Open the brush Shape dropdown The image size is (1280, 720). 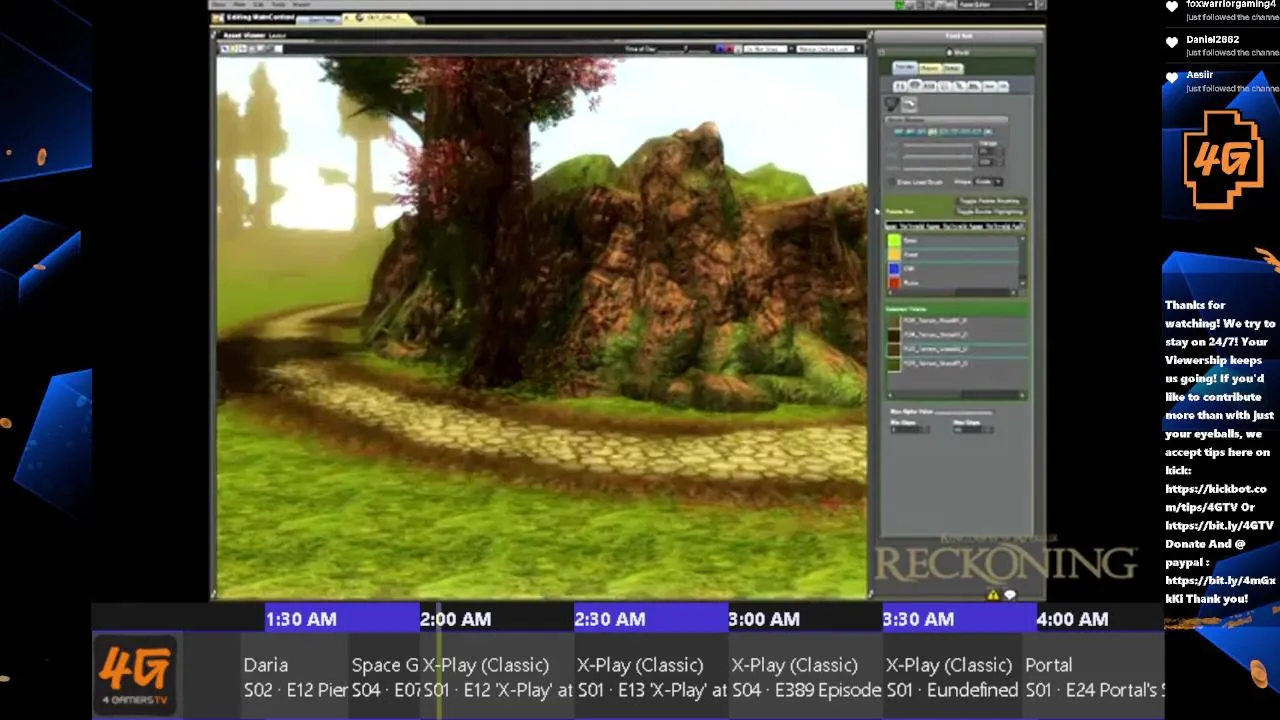[987, 182]
